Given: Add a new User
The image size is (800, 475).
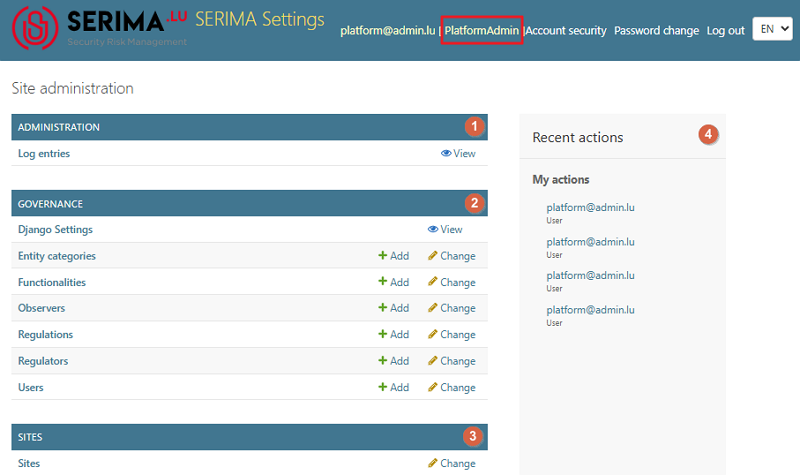Looking at the screenshot, I should point(393,387).
